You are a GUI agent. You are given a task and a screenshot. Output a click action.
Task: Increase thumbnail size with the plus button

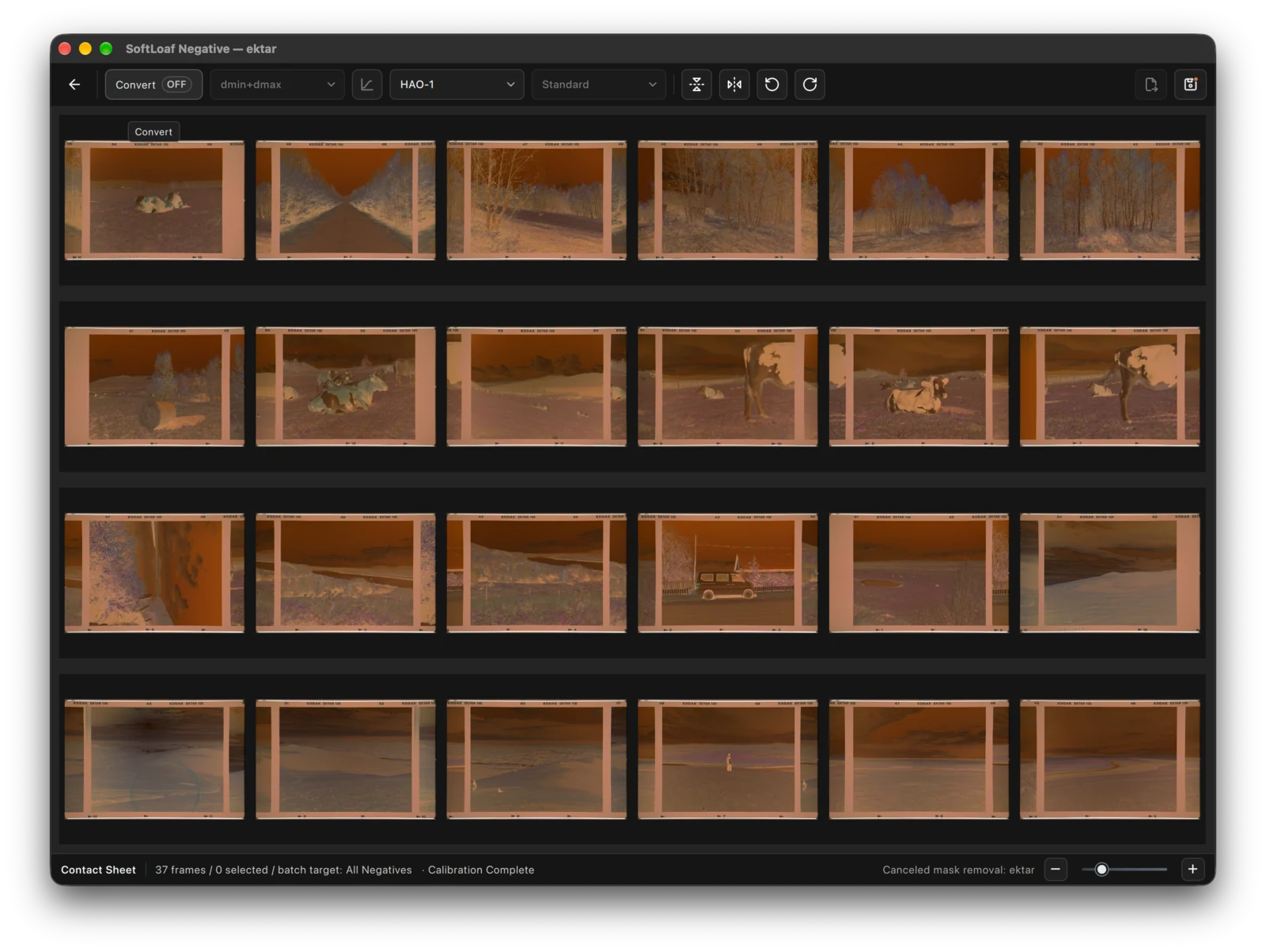click(x=1192, y=869)
